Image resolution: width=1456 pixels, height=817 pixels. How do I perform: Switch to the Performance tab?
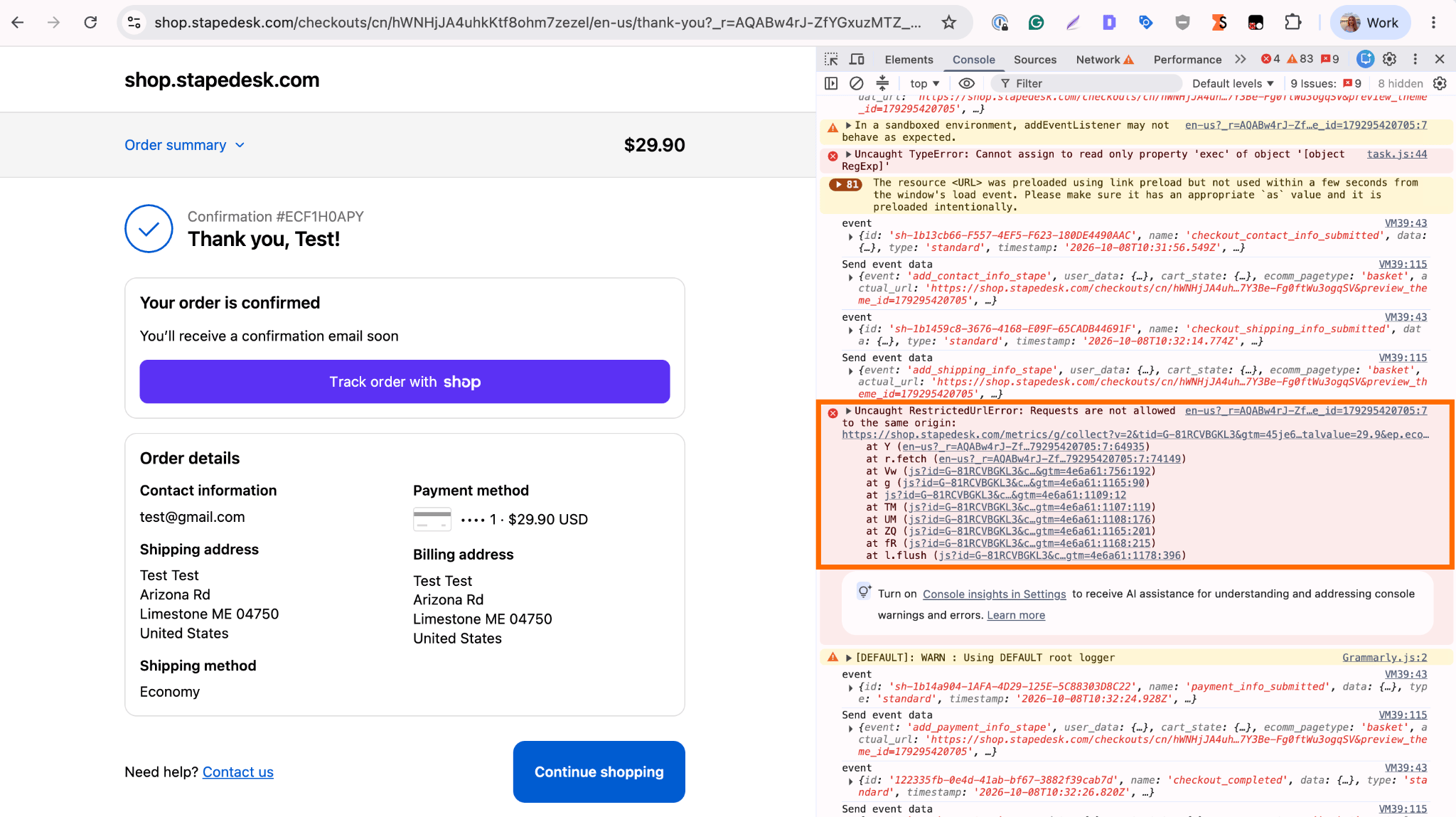click(1187, 60)
